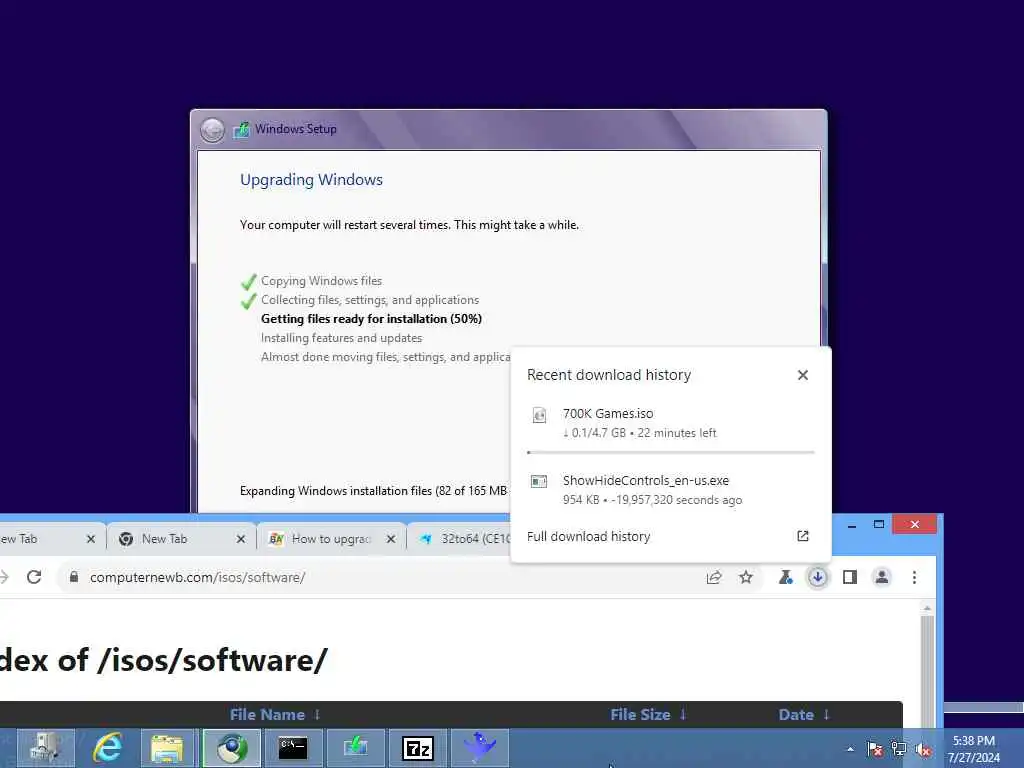Open the clock showing 5:38 PM
This screenshot has height=768, width=1024.
pos(974,749)
